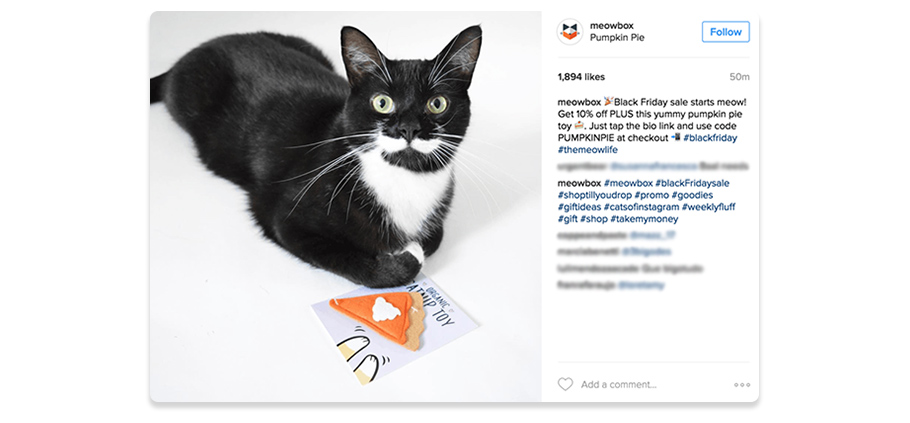Open the #catsofinstagram hashtag
910x423 pixels.
point(641,207)
